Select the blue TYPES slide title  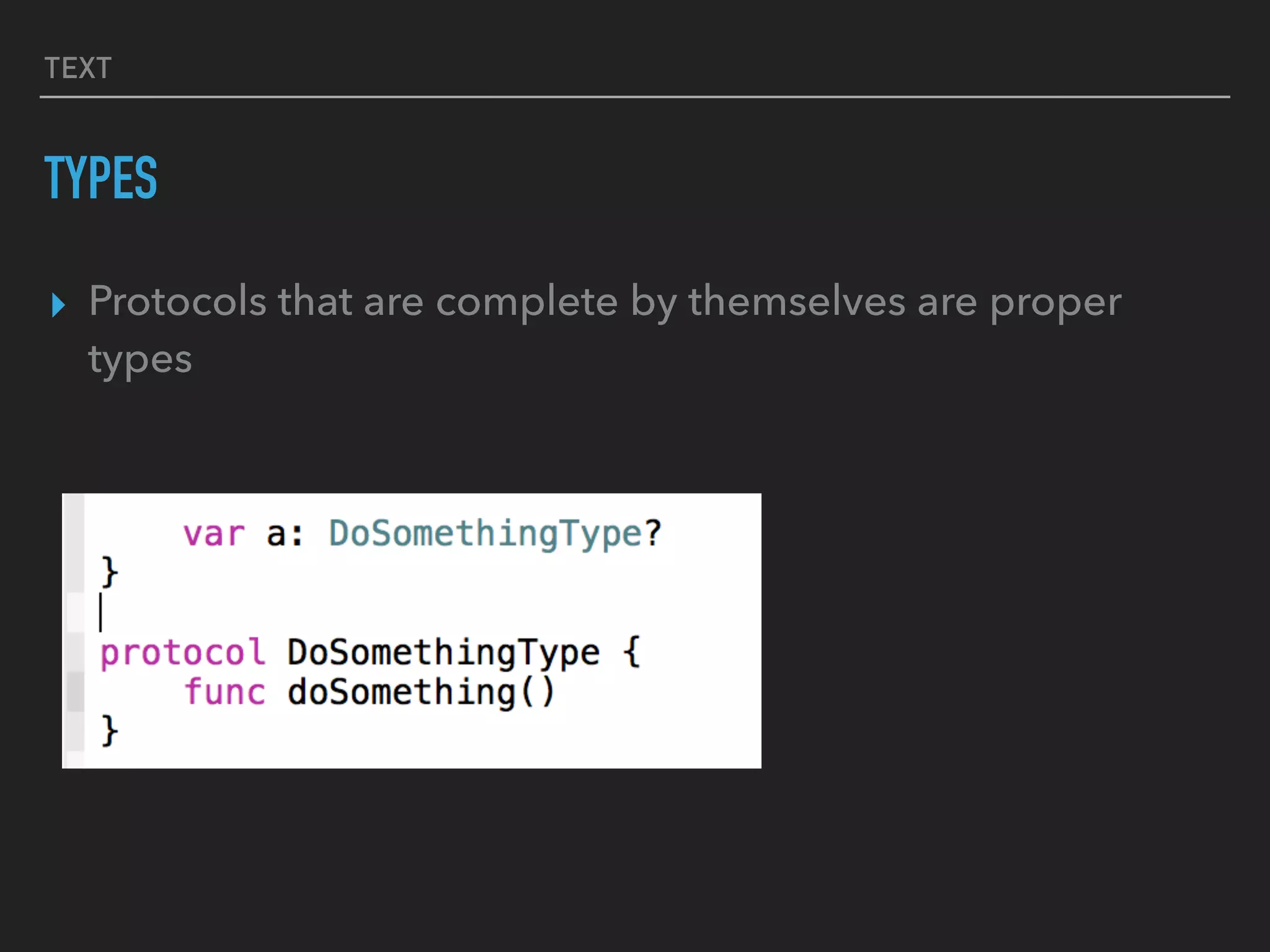click(x=100, y=178)
